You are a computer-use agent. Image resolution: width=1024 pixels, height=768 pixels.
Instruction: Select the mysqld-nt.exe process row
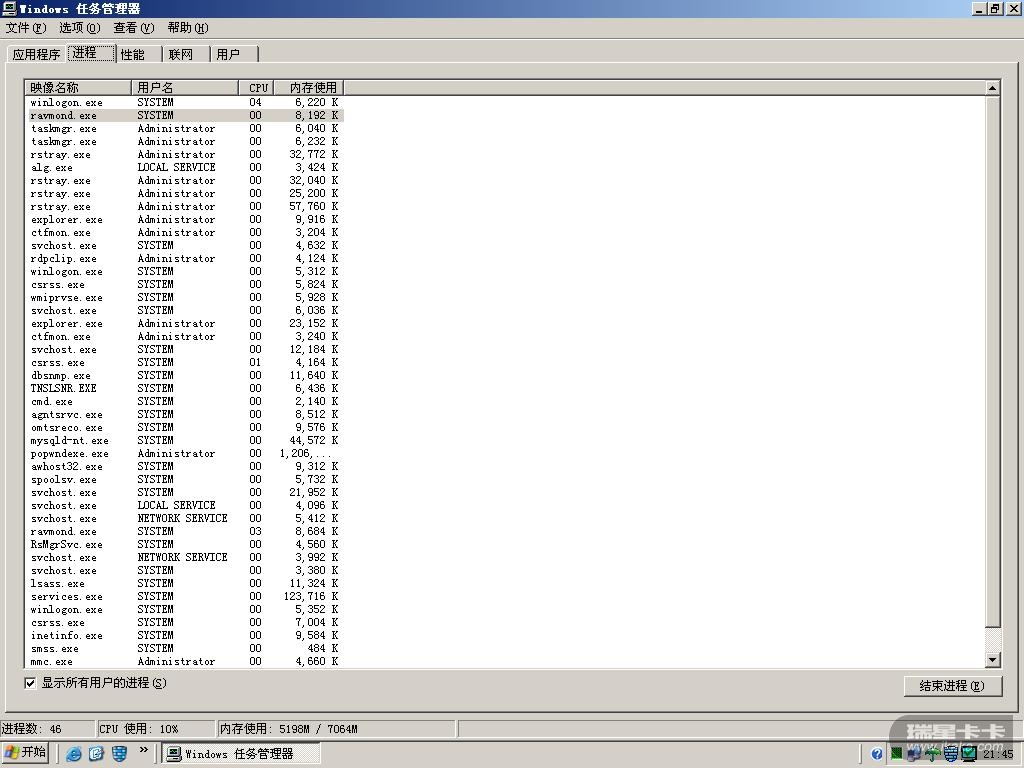(184, 441)
